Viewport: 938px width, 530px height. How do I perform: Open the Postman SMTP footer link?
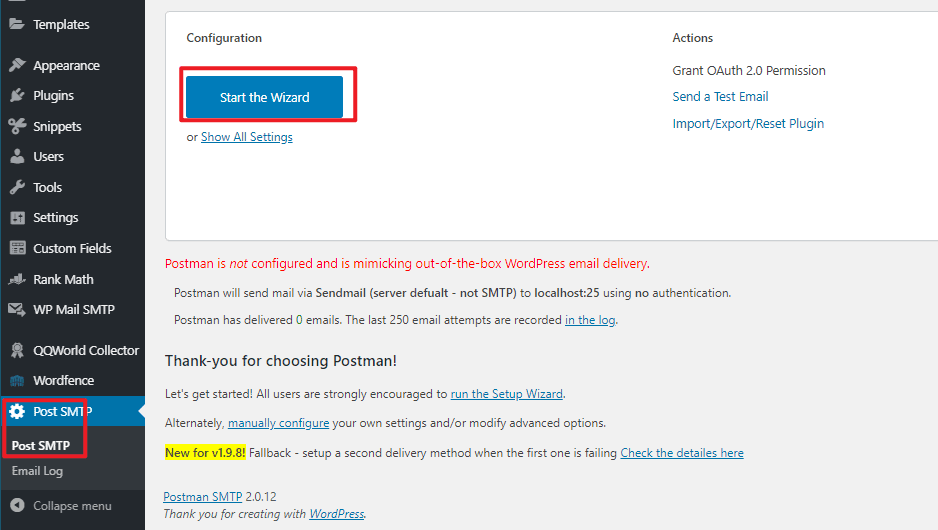[x=203, y=497]
